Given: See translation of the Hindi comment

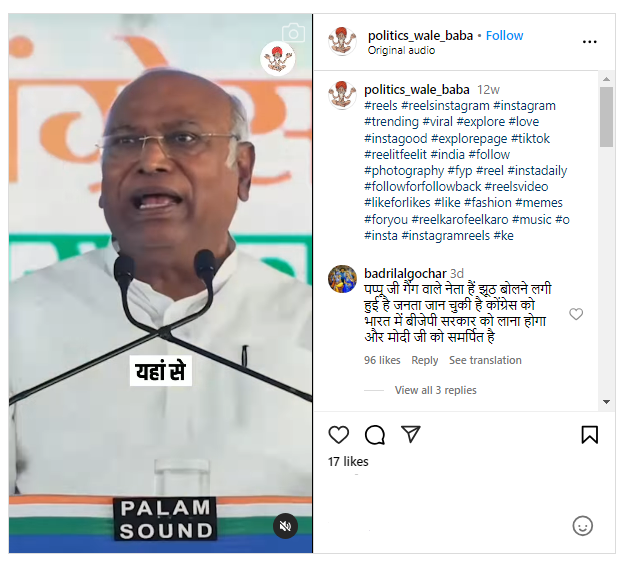Looking at the screenshot, I should [x=485, y=360].
